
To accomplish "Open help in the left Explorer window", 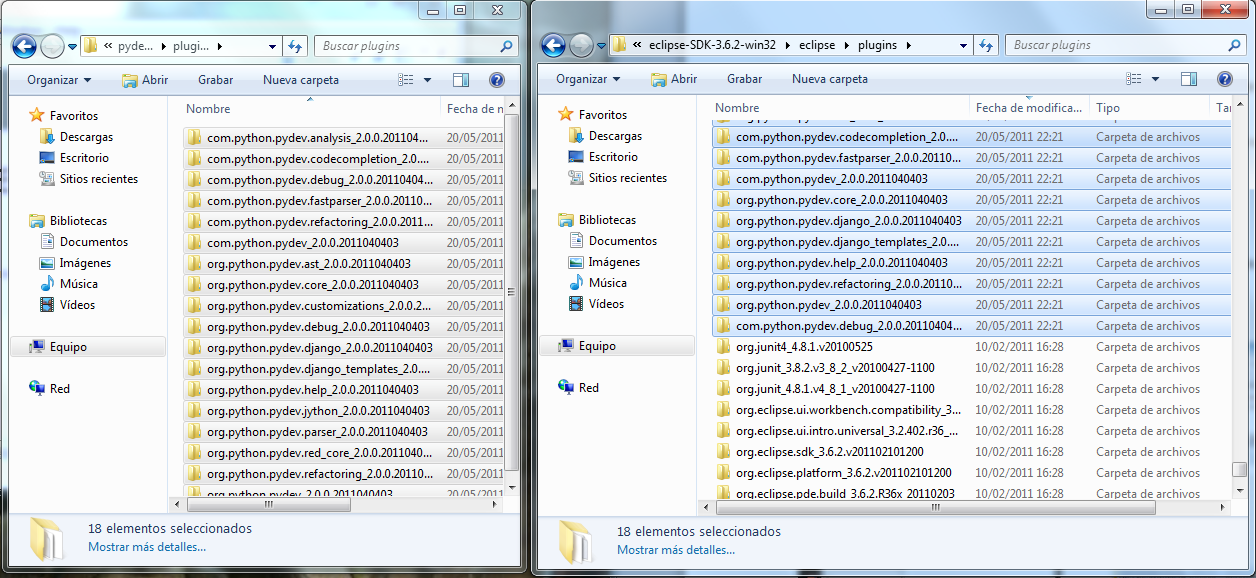I will coord(497,80).
